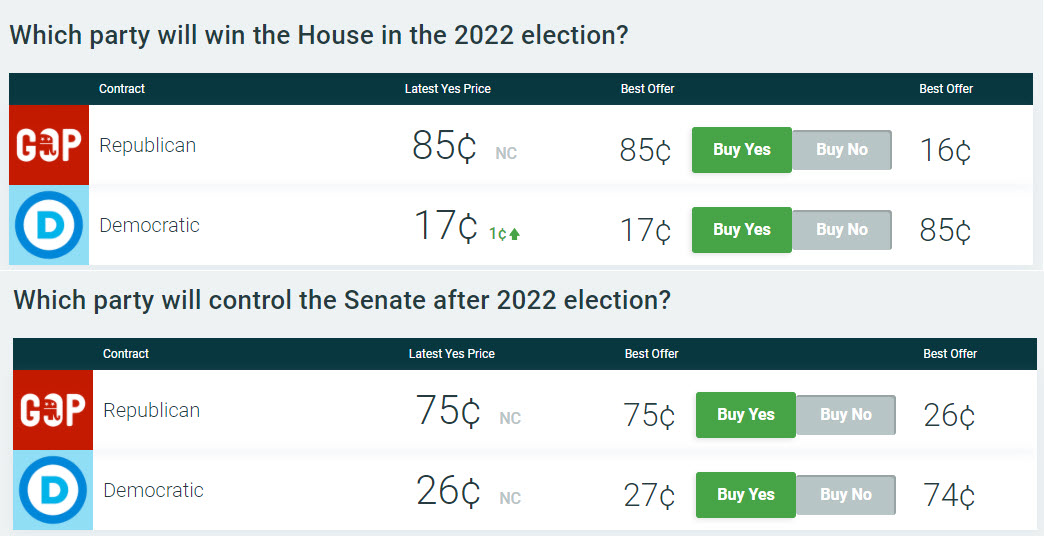Buy Yes on Republican House contract
Screen dimensions: 1044x536
click(742, 150)
